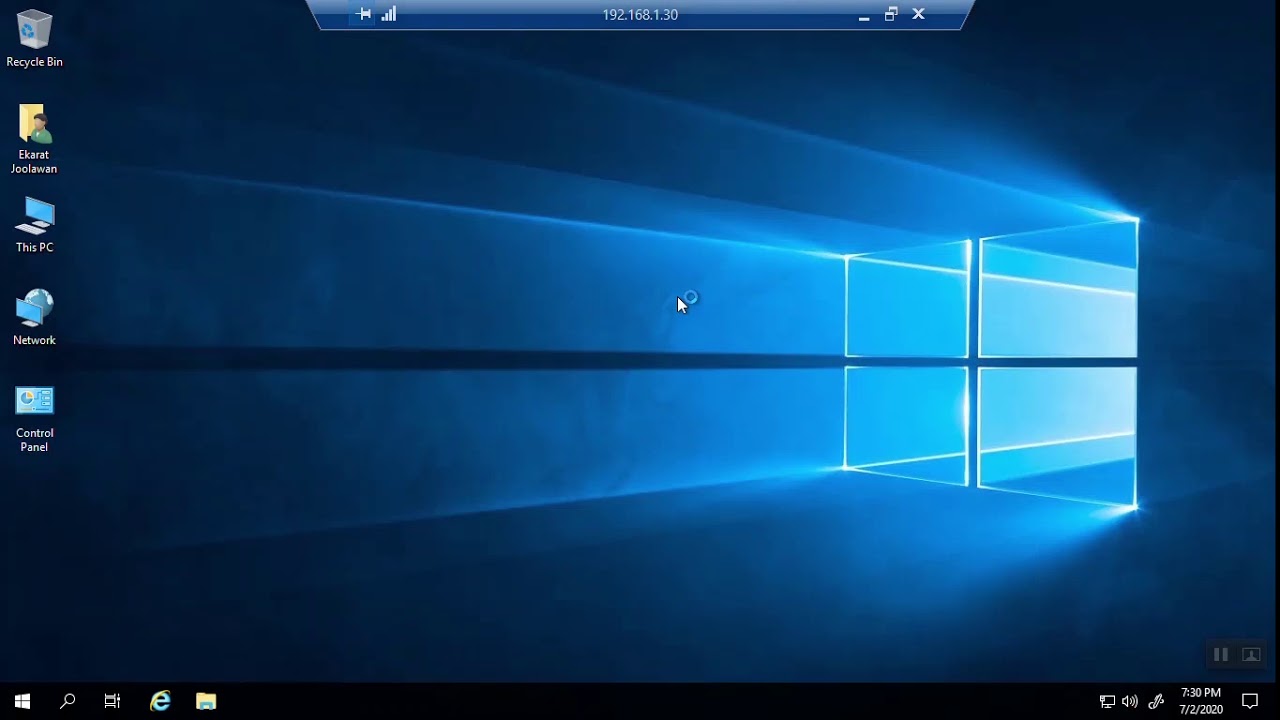Viewport: 1280px width, 720px height.
Task: Close the 192.168.1.30 remote session
Action: pos(918,14)
